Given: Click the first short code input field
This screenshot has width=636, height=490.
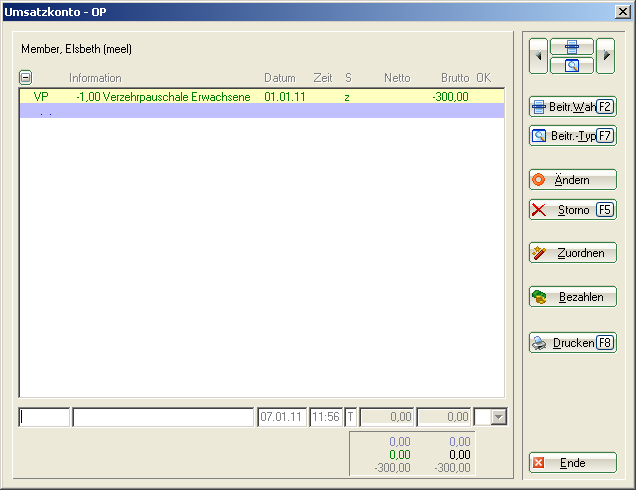Looking at the screenshot, I should [44, 417].
